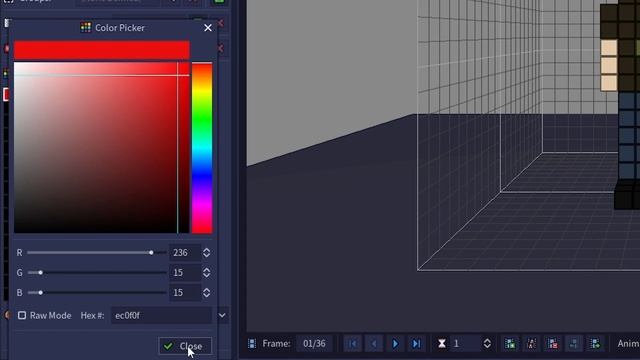
Task: Click the Close button with green checkmark
Action: click(x=185, y=346)
